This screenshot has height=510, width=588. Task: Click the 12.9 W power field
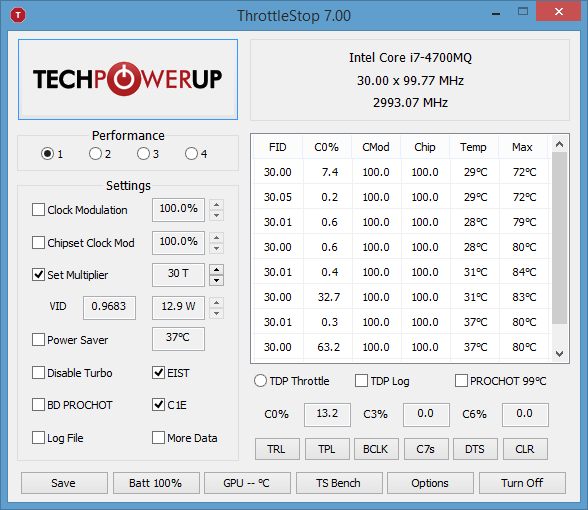pos(178,308)
